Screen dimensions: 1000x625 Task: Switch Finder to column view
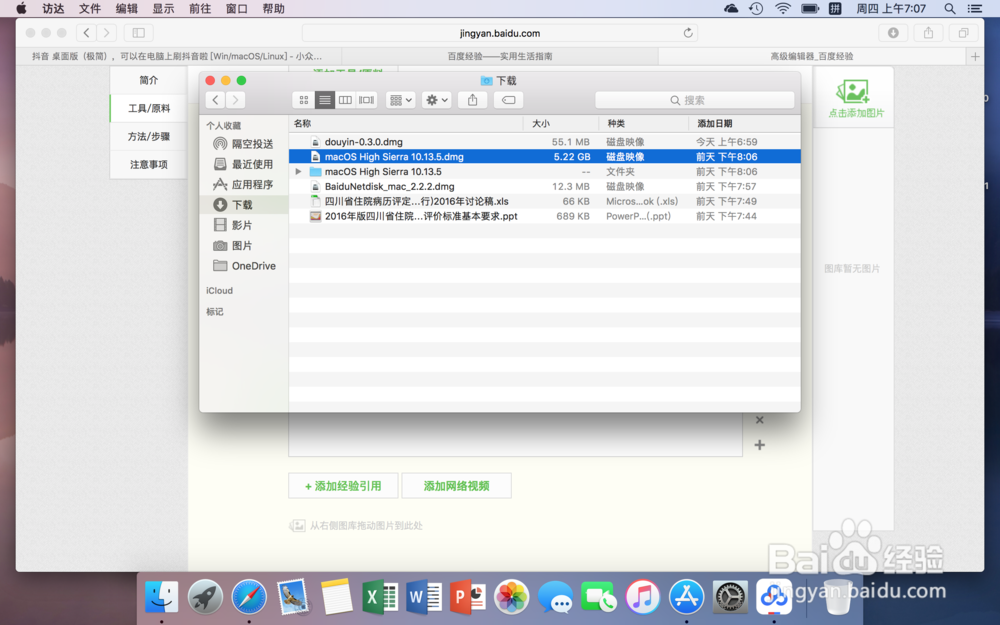pos(345,100)
